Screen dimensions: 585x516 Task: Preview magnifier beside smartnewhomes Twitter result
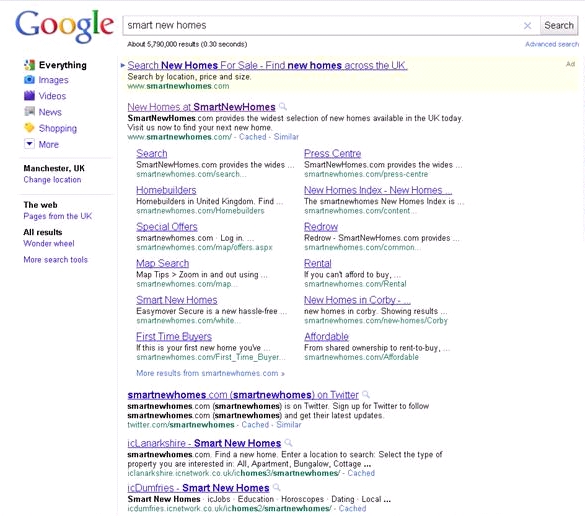tap(366, 394)
